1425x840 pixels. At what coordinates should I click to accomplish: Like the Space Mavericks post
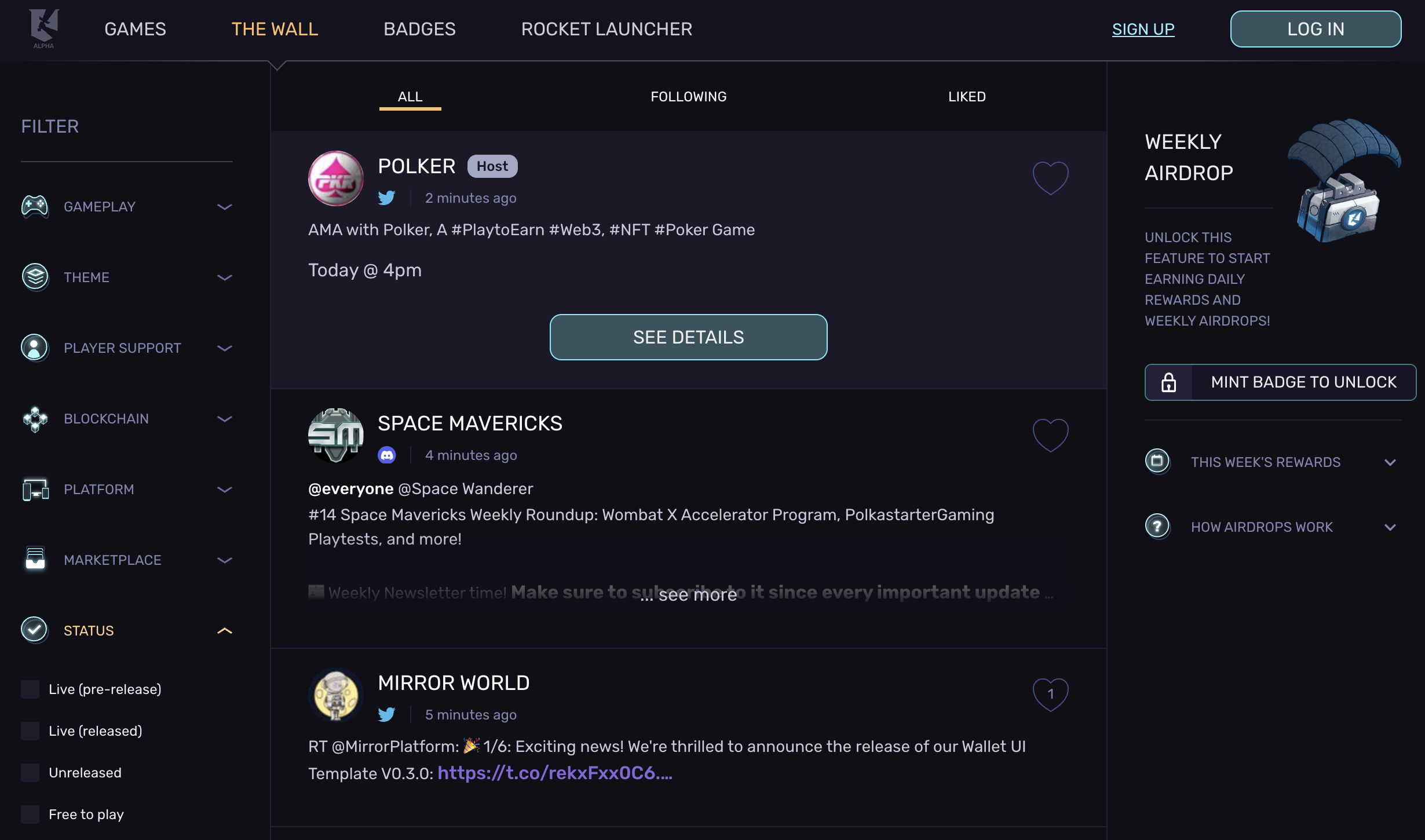point(1050,434)
